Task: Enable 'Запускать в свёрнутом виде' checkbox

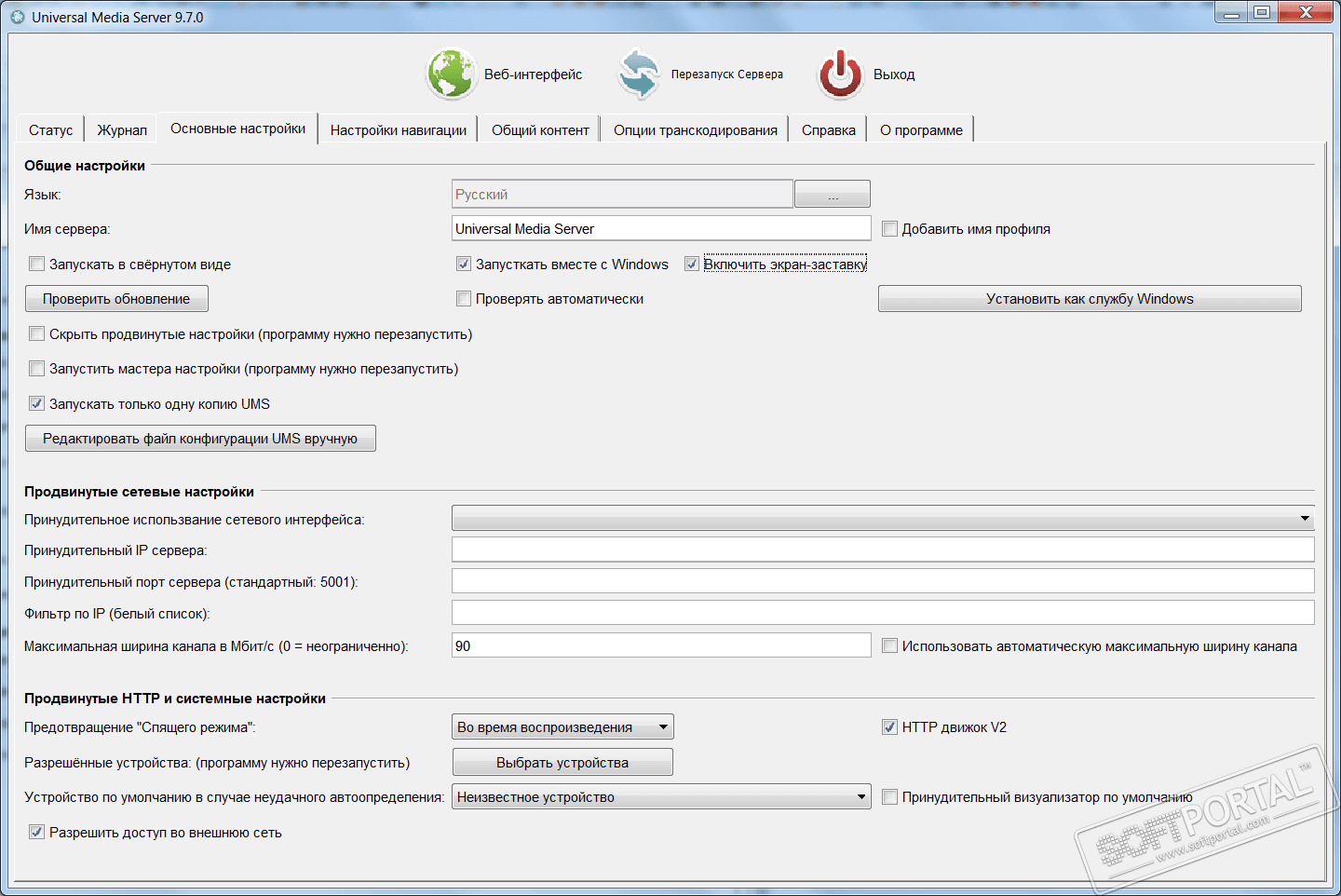Action: point(36,265)
